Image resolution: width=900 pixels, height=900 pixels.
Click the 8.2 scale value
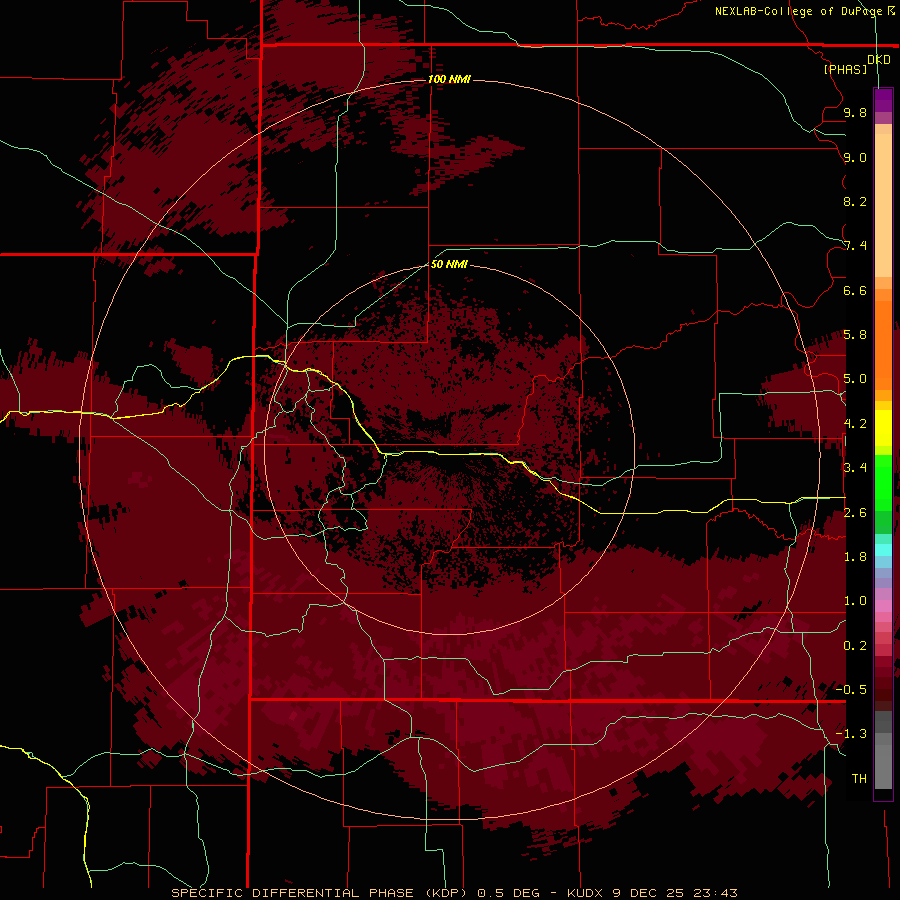pyautogui.click(x=855, y=201)
